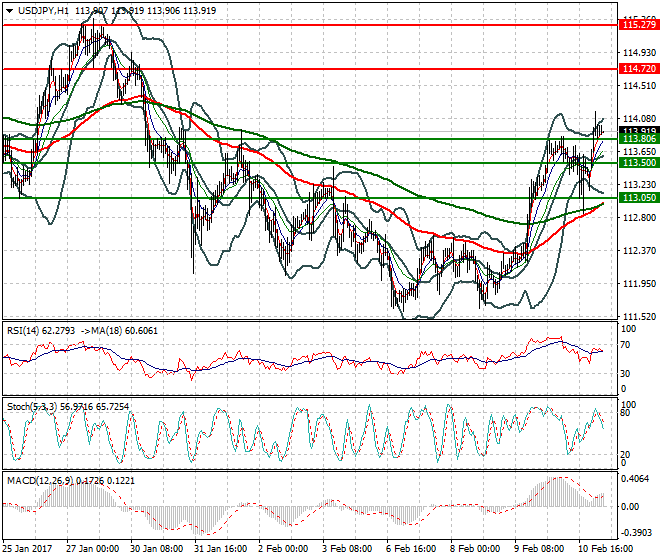Select the Stoch(5,3,3) indicator label

[33, 407]
